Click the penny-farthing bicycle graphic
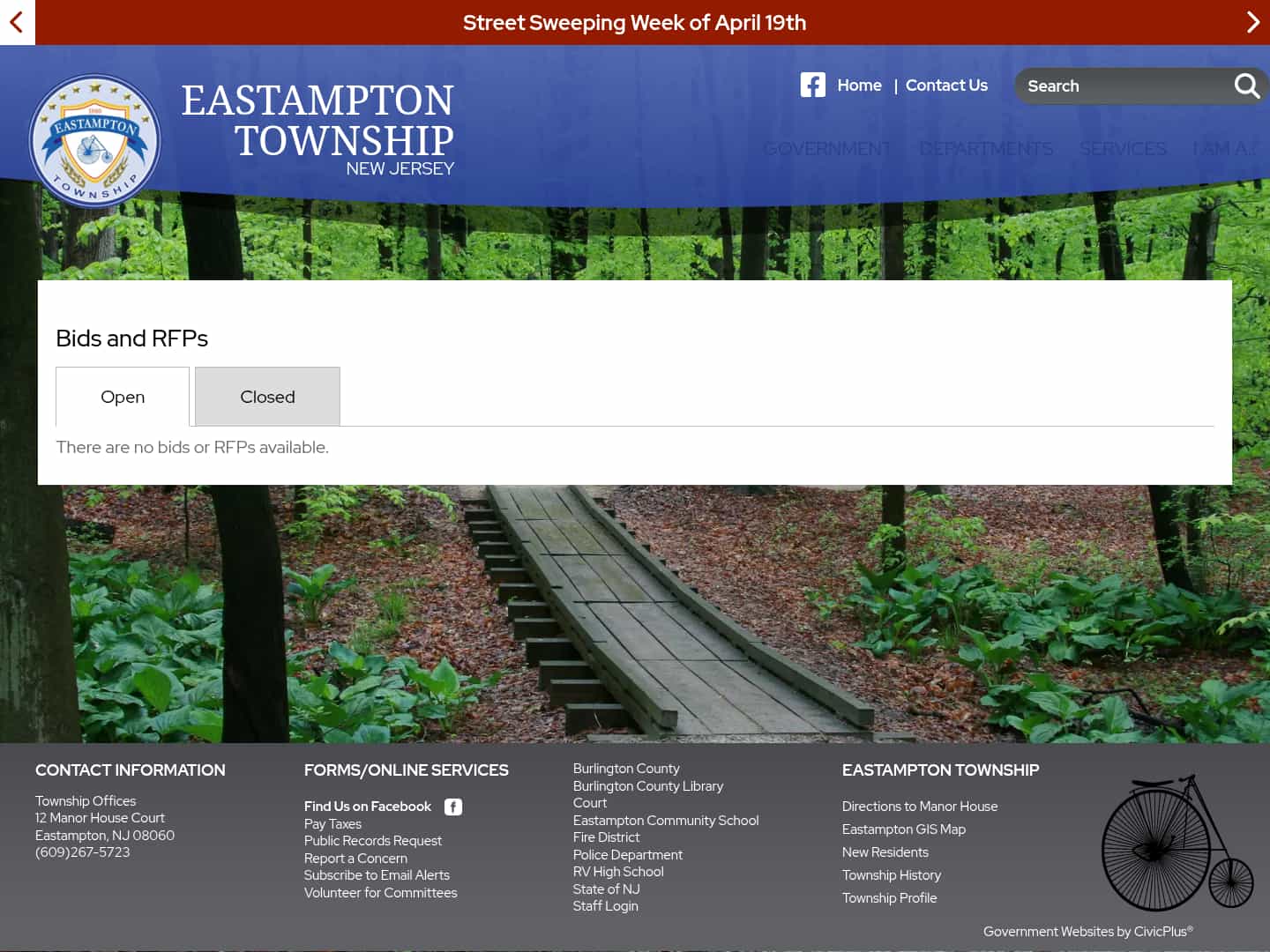1270x952 pixels. 1177,842
